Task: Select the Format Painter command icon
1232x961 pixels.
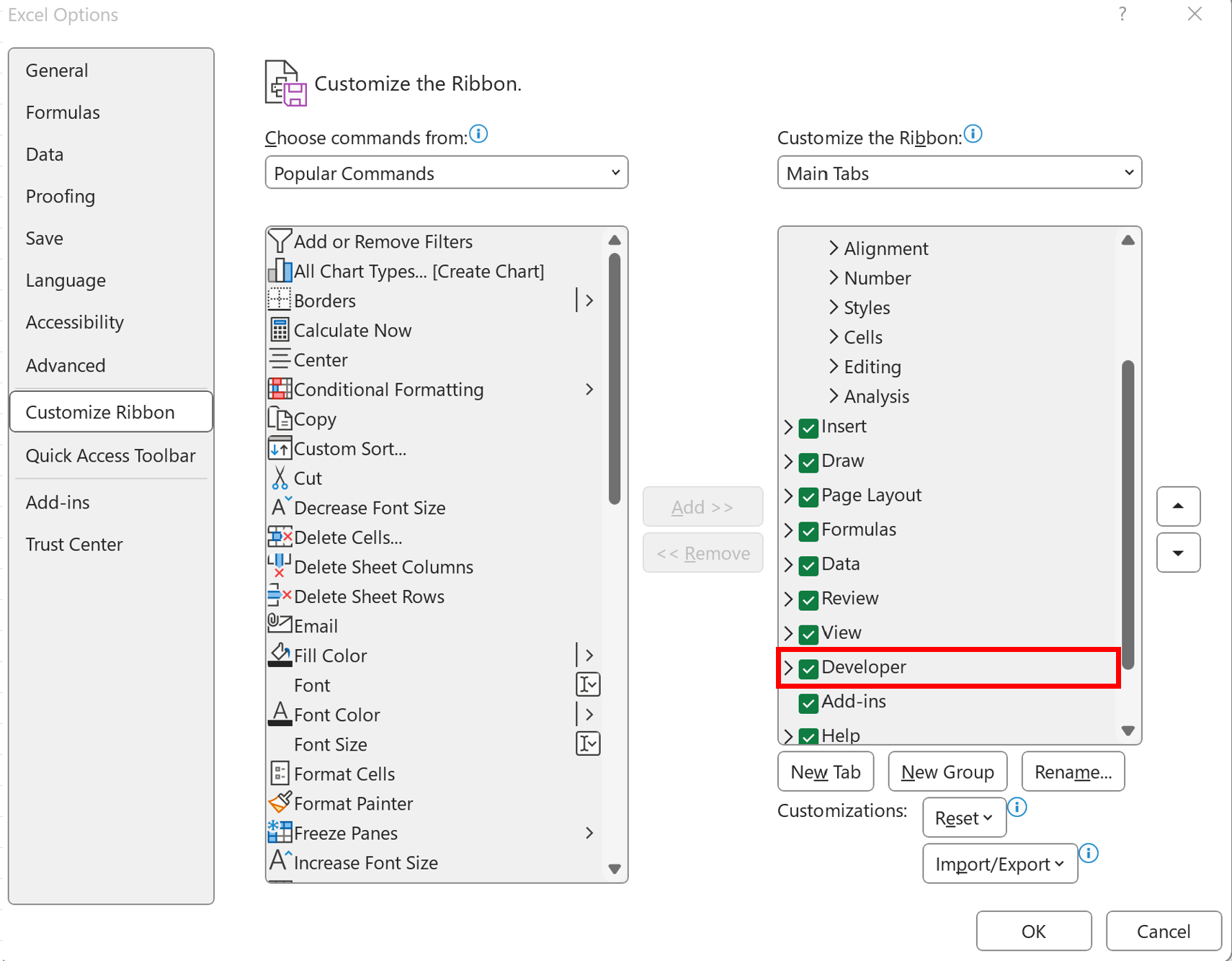Action: point(280,803)
